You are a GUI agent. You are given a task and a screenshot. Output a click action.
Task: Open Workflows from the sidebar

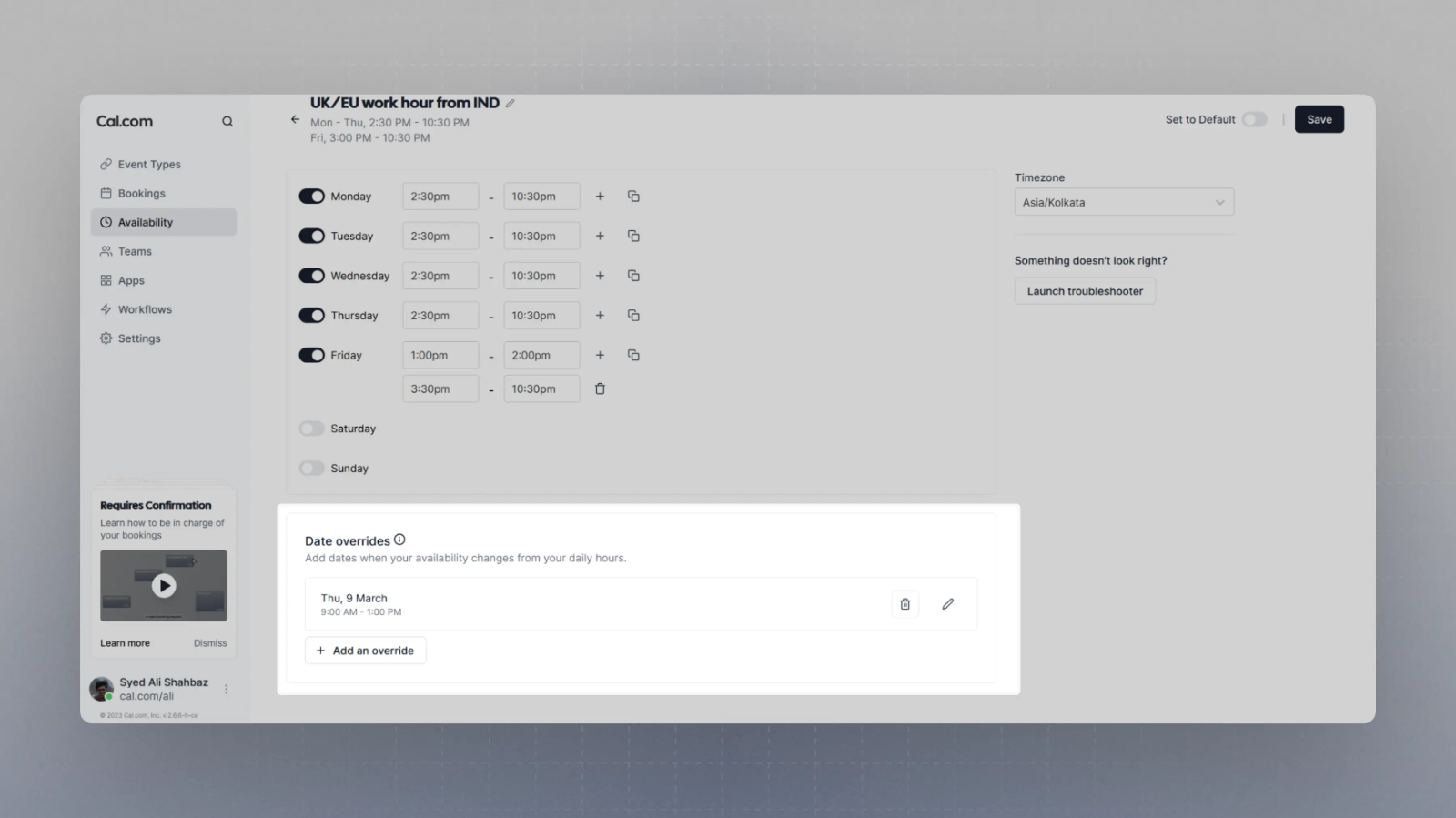pyautogui.click(x=145, y=309)
